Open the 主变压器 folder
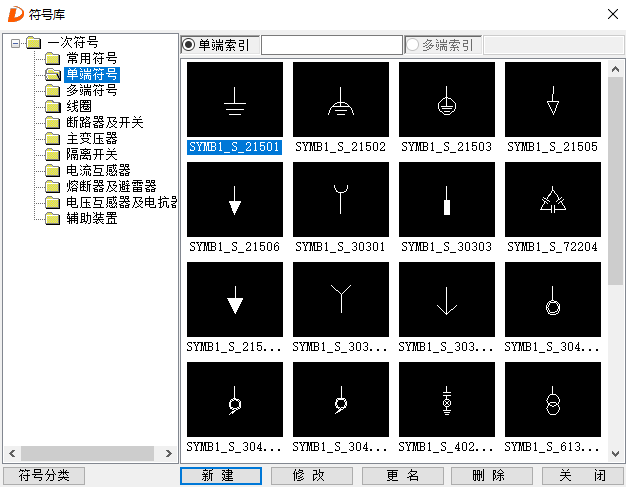Image resolution: width=626 pixels, height=487 pixels. point(91,139)
